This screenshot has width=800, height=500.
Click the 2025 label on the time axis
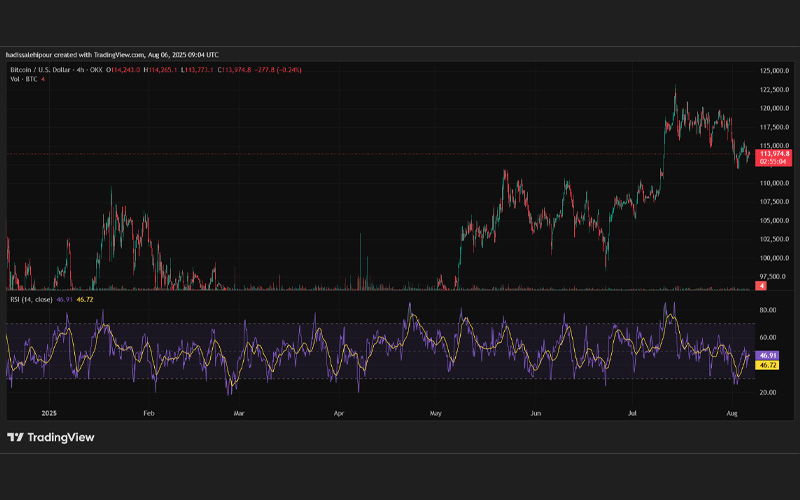click(x=49, y=413)
